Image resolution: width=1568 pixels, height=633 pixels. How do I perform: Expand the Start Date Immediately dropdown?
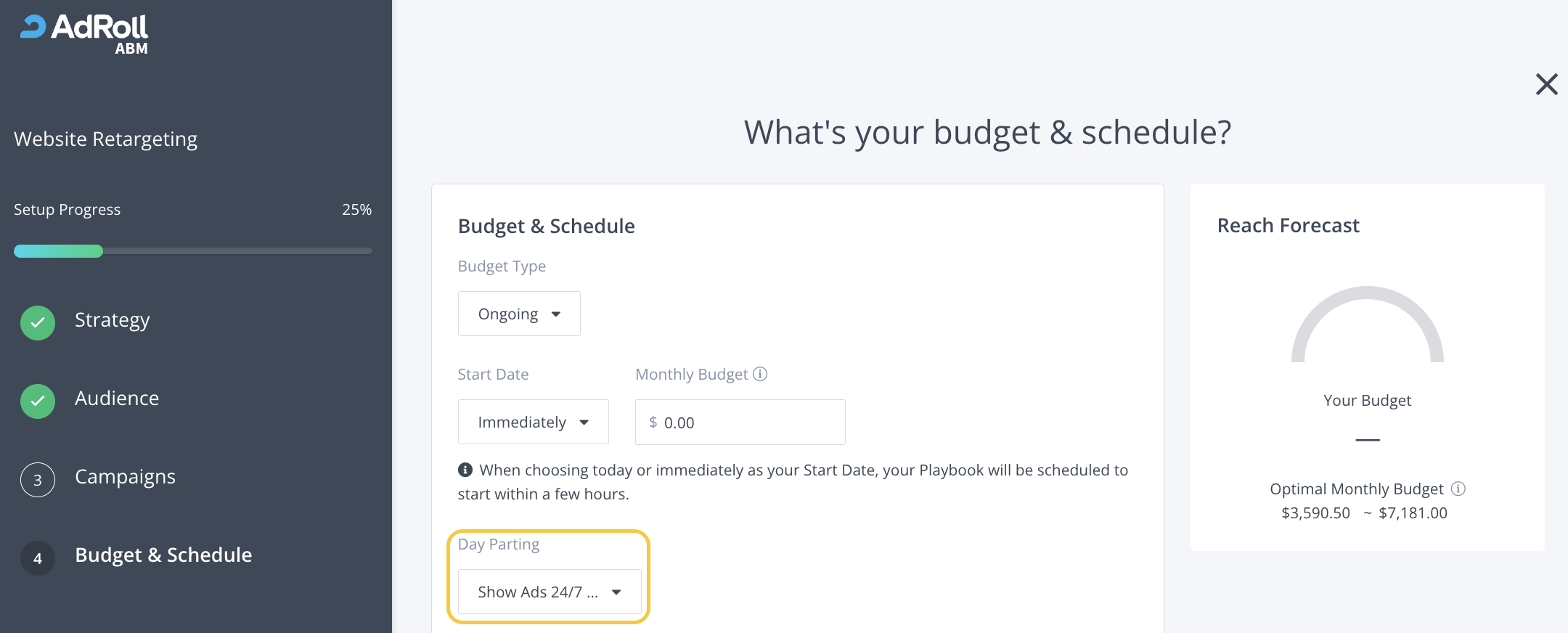tap(533, 422)
